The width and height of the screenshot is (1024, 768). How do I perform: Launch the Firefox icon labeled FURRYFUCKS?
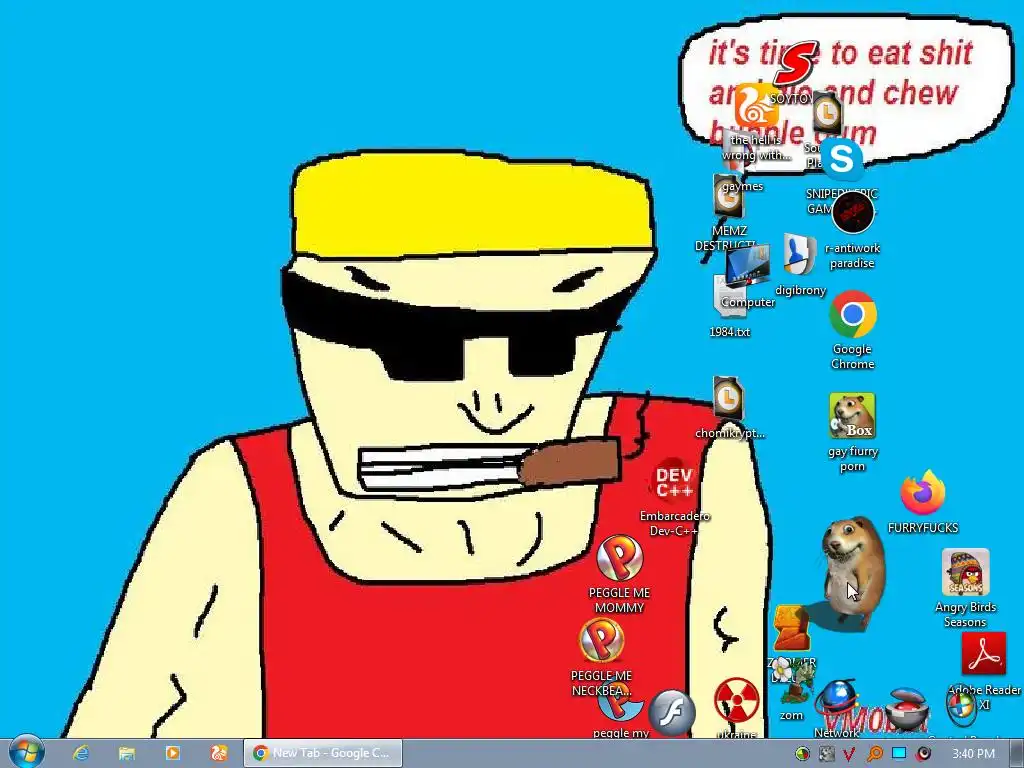[922, 492]
